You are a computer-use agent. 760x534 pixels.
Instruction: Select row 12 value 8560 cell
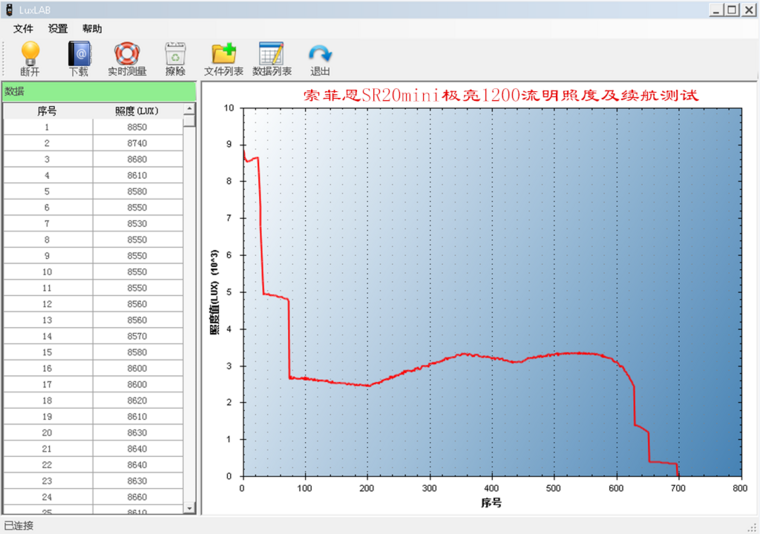coord(138,304)
